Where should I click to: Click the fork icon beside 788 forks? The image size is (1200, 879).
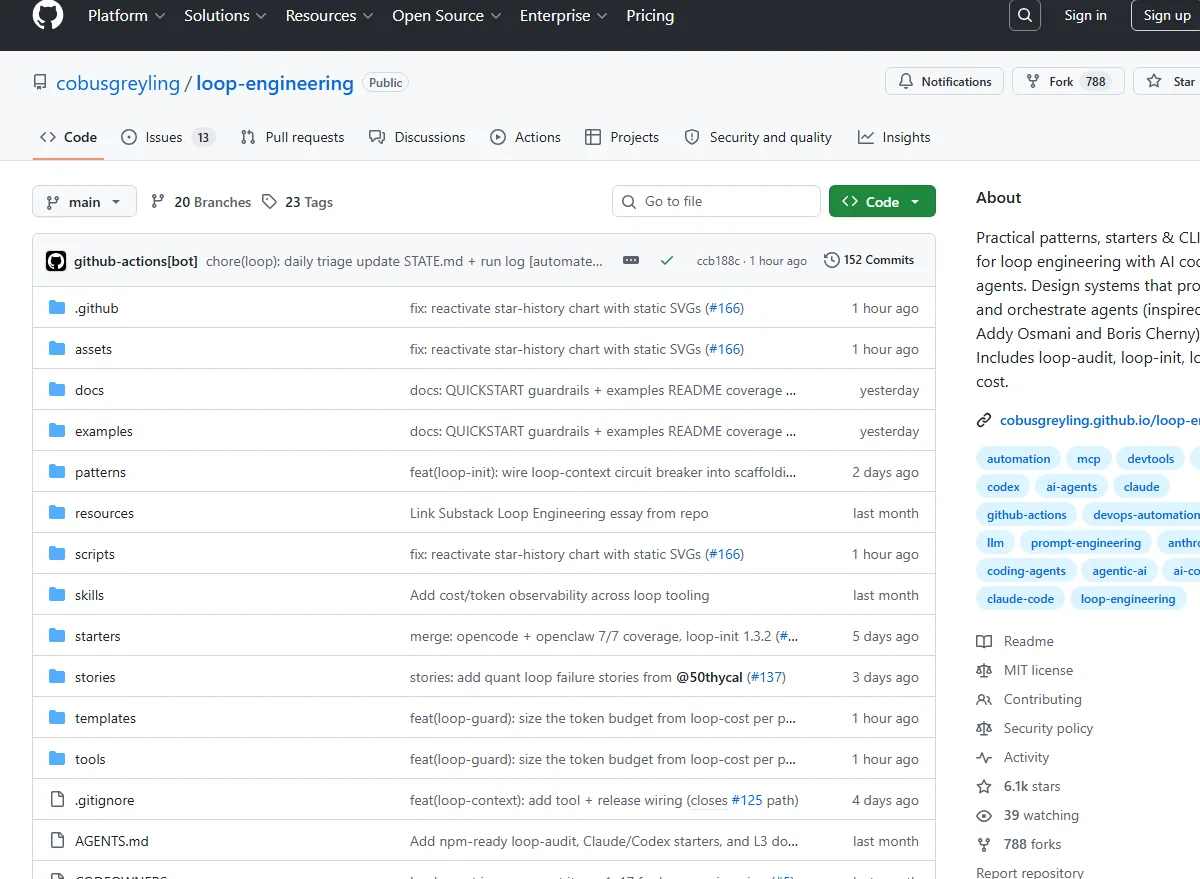(984, 844)
